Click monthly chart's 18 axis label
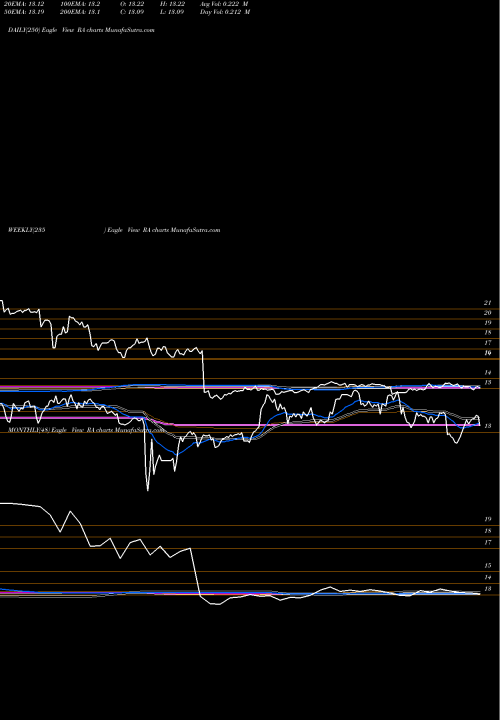 coord(488,531)
